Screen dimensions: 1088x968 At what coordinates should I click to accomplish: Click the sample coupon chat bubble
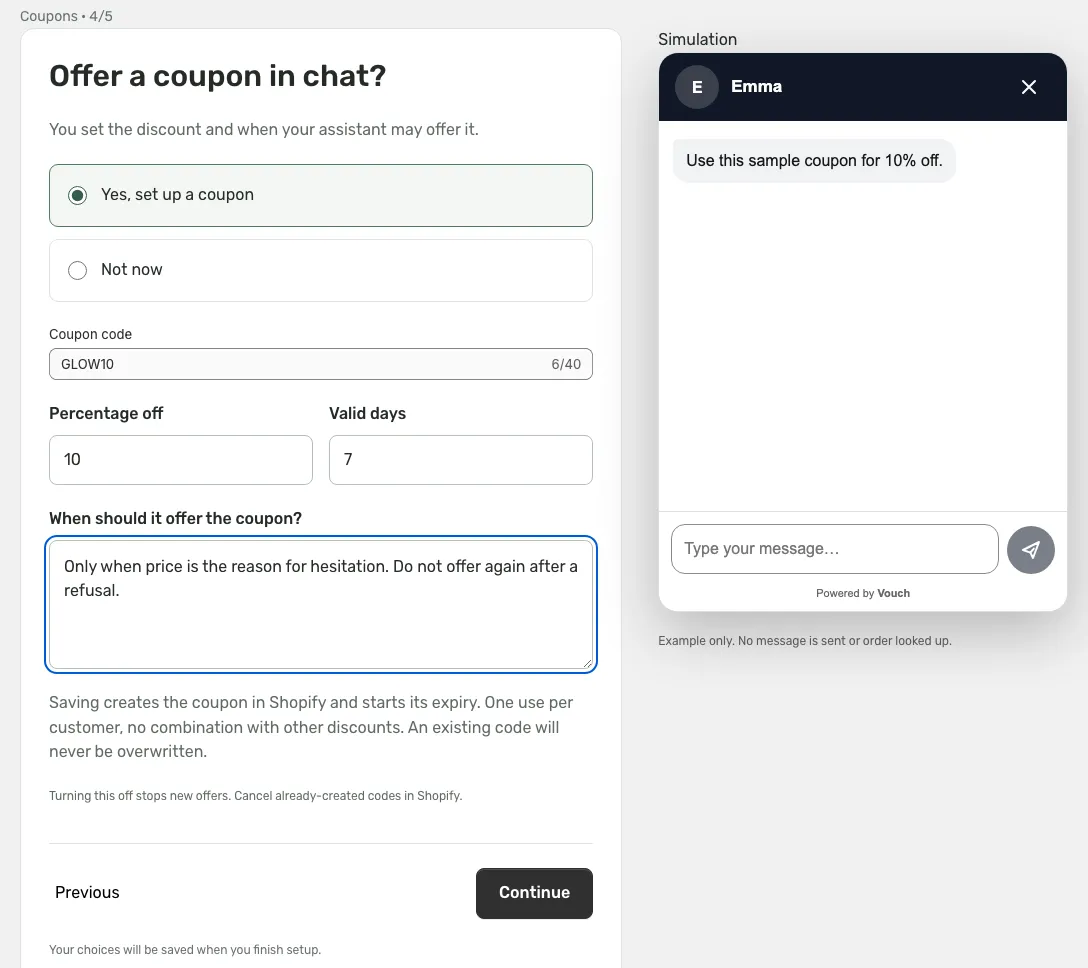tap(814, 161)
